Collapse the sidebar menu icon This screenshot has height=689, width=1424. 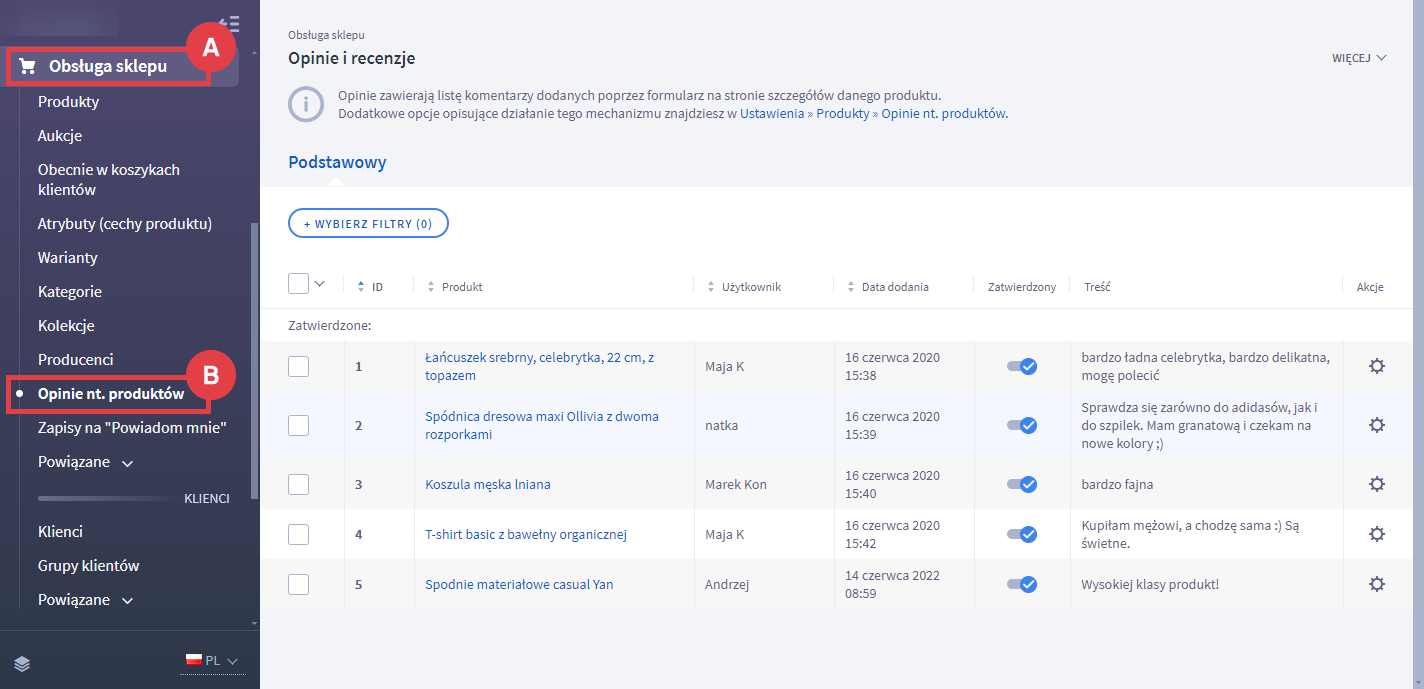pos(229,23)
